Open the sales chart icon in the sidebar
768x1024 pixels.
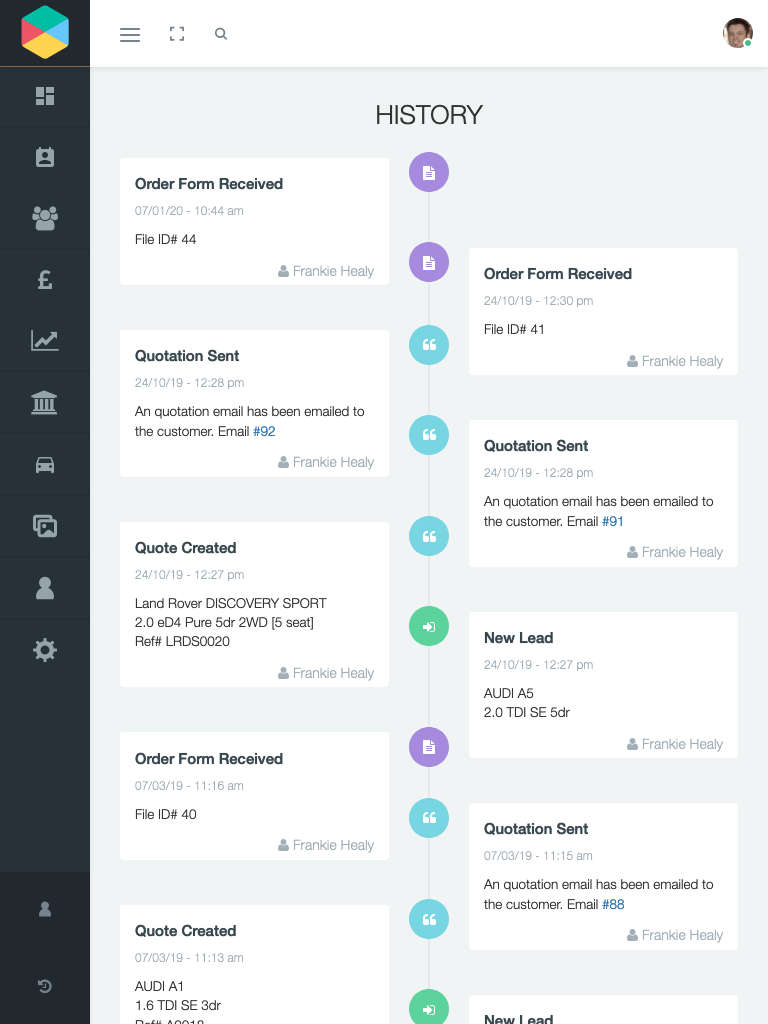[x=44, y=341]
